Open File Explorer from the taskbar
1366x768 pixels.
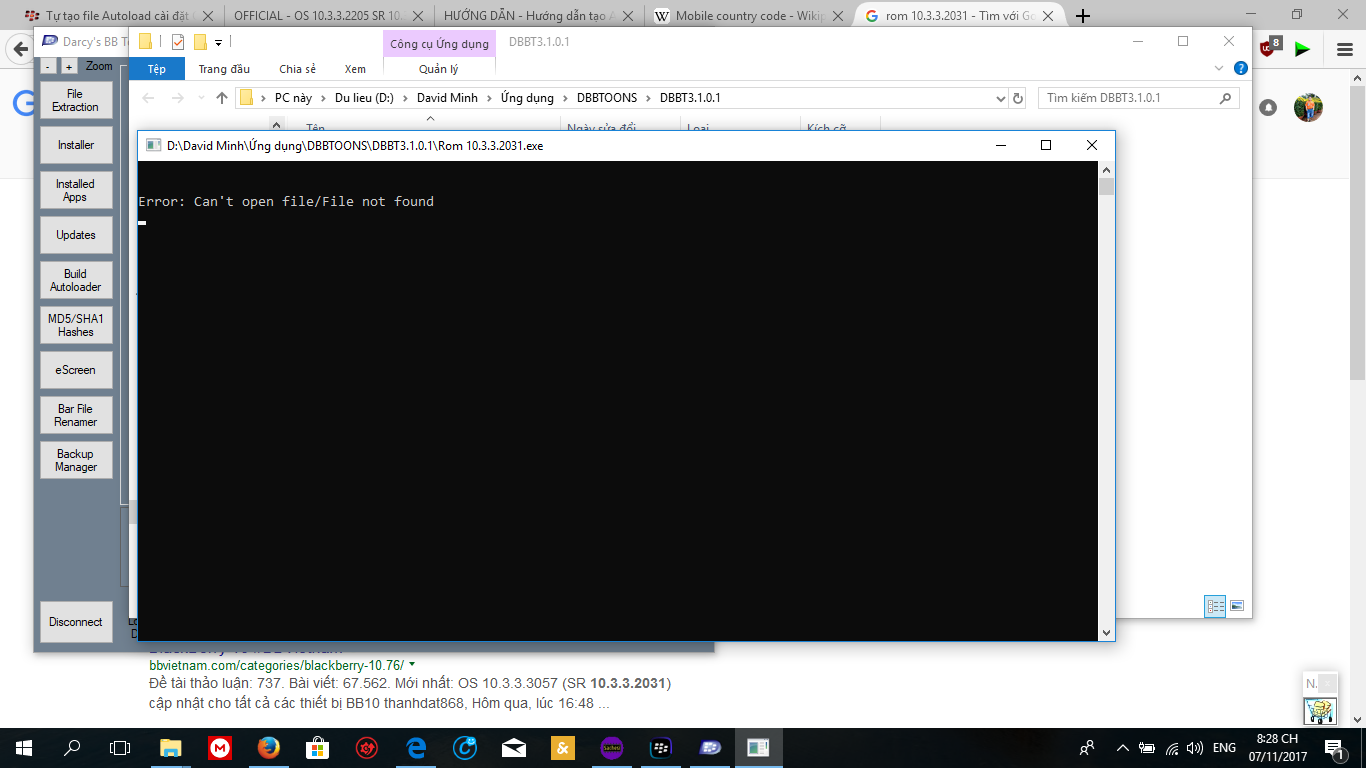171,747
